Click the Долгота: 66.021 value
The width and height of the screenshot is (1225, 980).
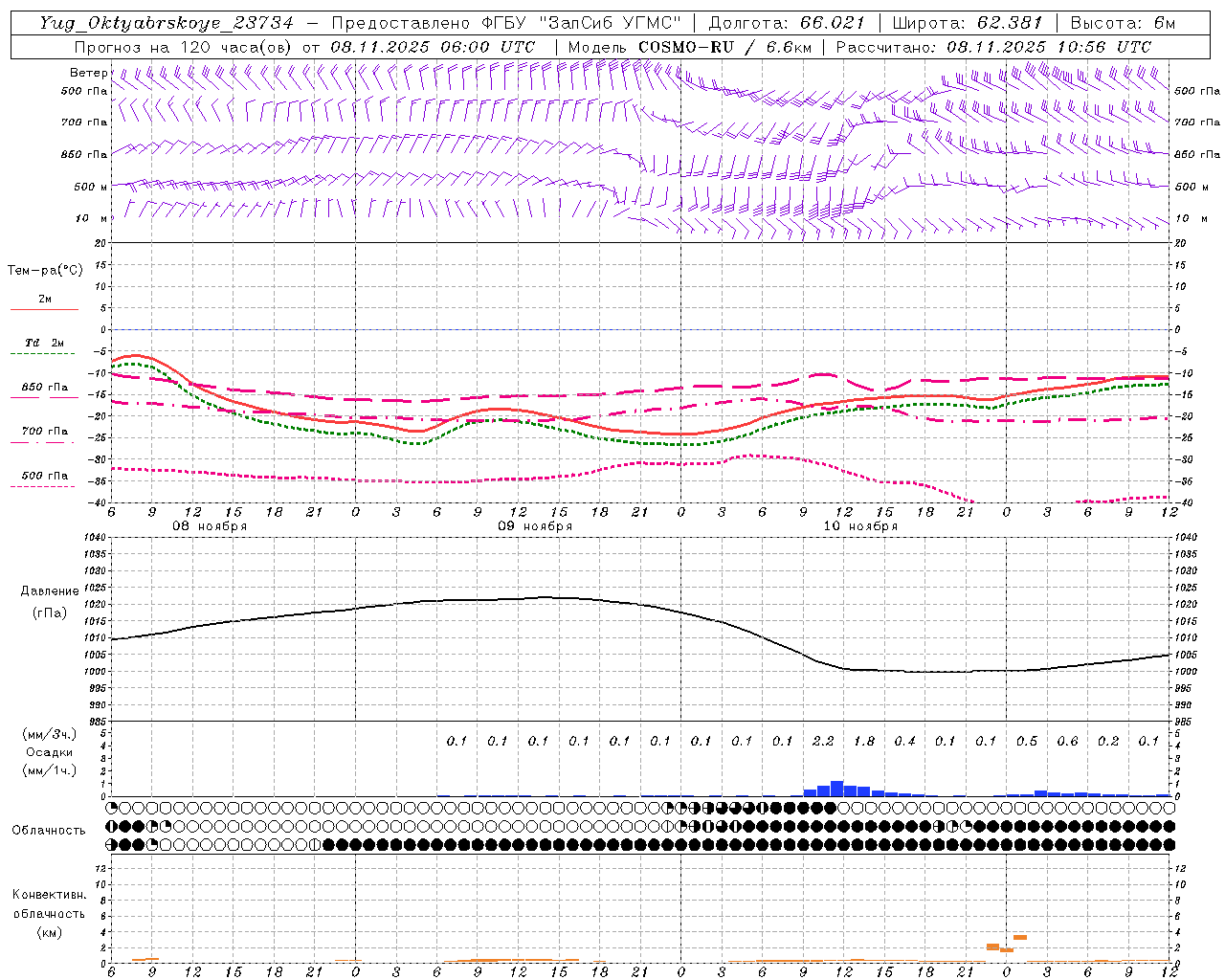coord(787,23)
